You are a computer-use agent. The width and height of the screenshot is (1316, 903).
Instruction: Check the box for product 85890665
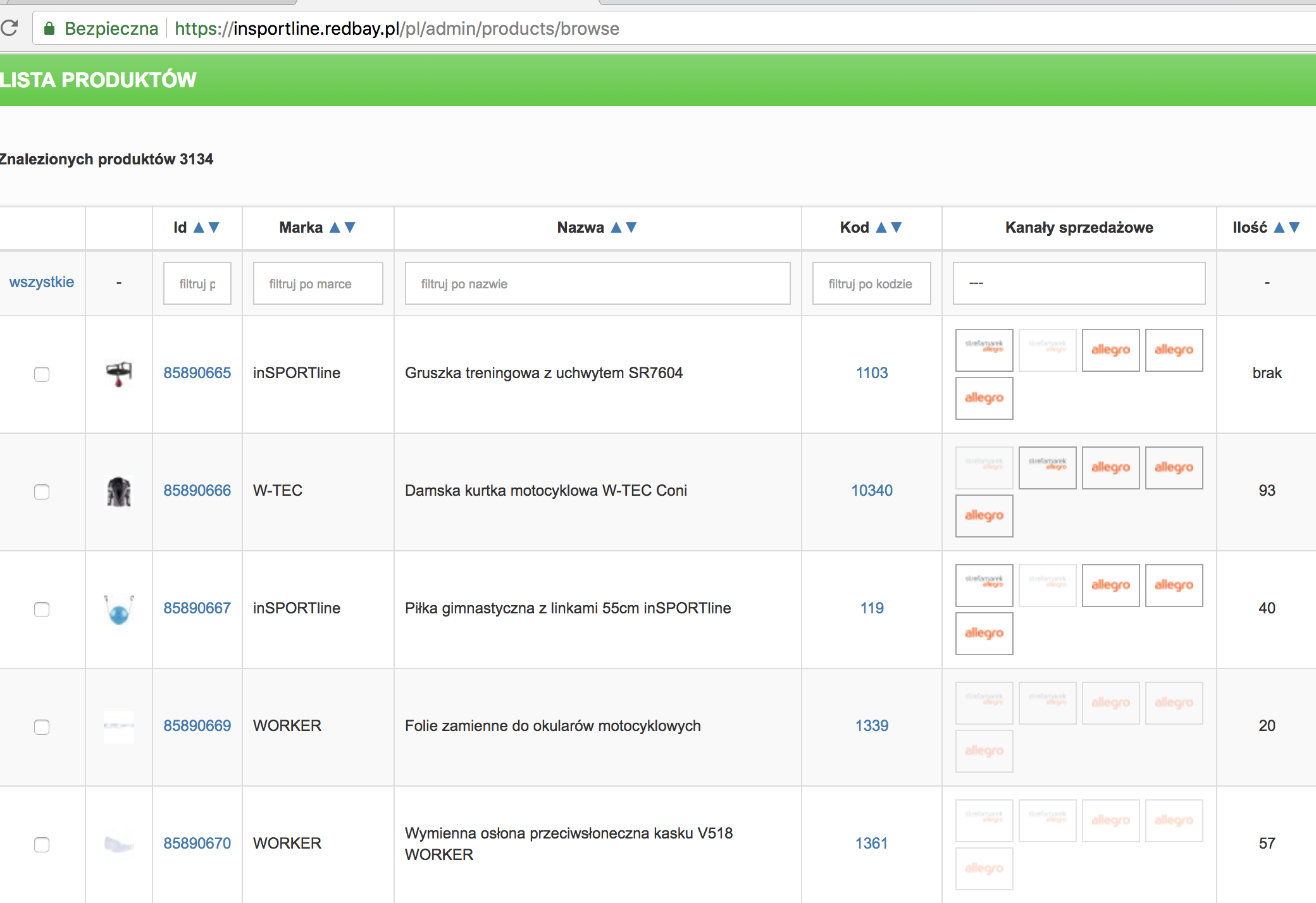click(42, 374)
